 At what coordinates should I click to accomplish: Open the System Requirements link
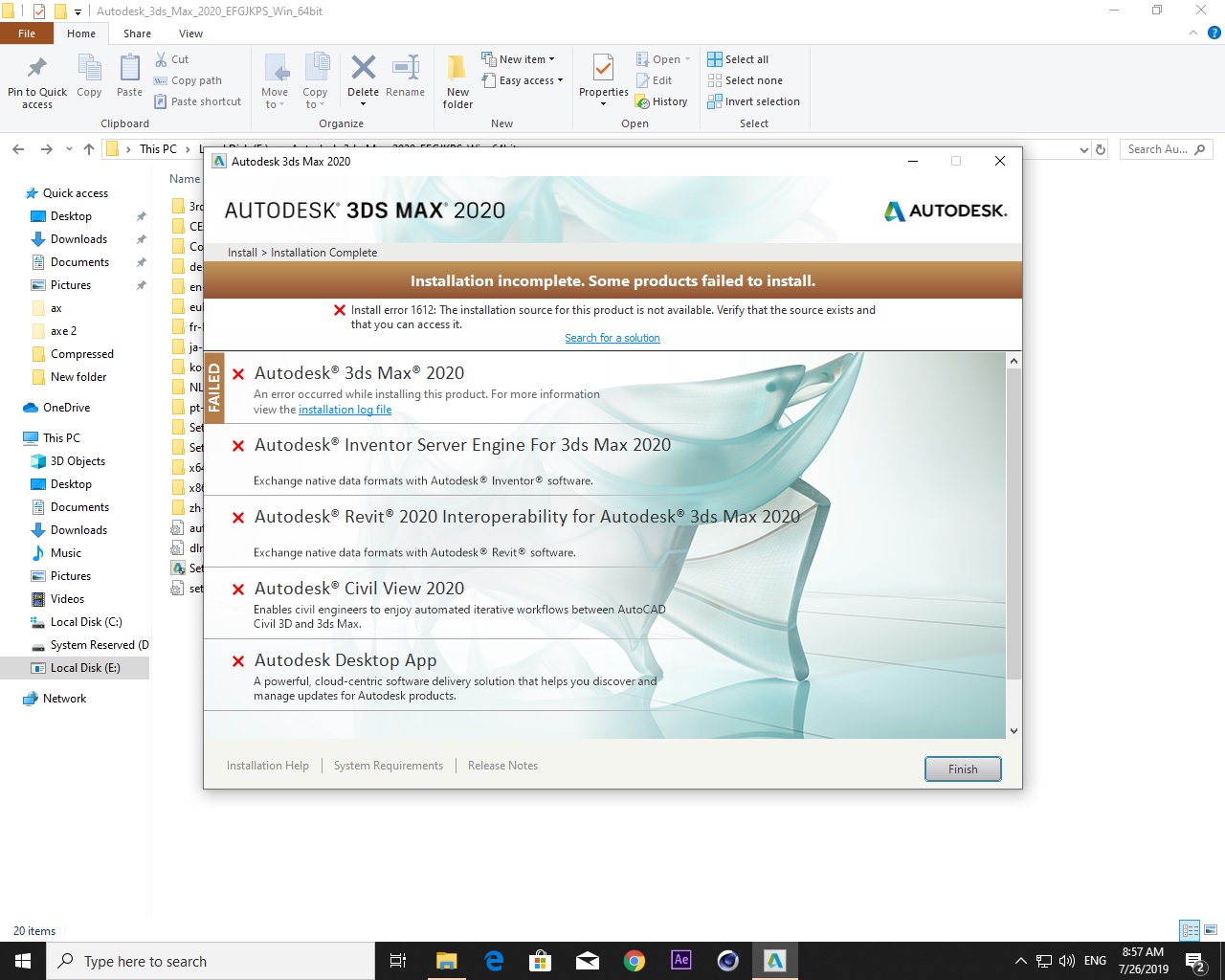pos(389,766)
